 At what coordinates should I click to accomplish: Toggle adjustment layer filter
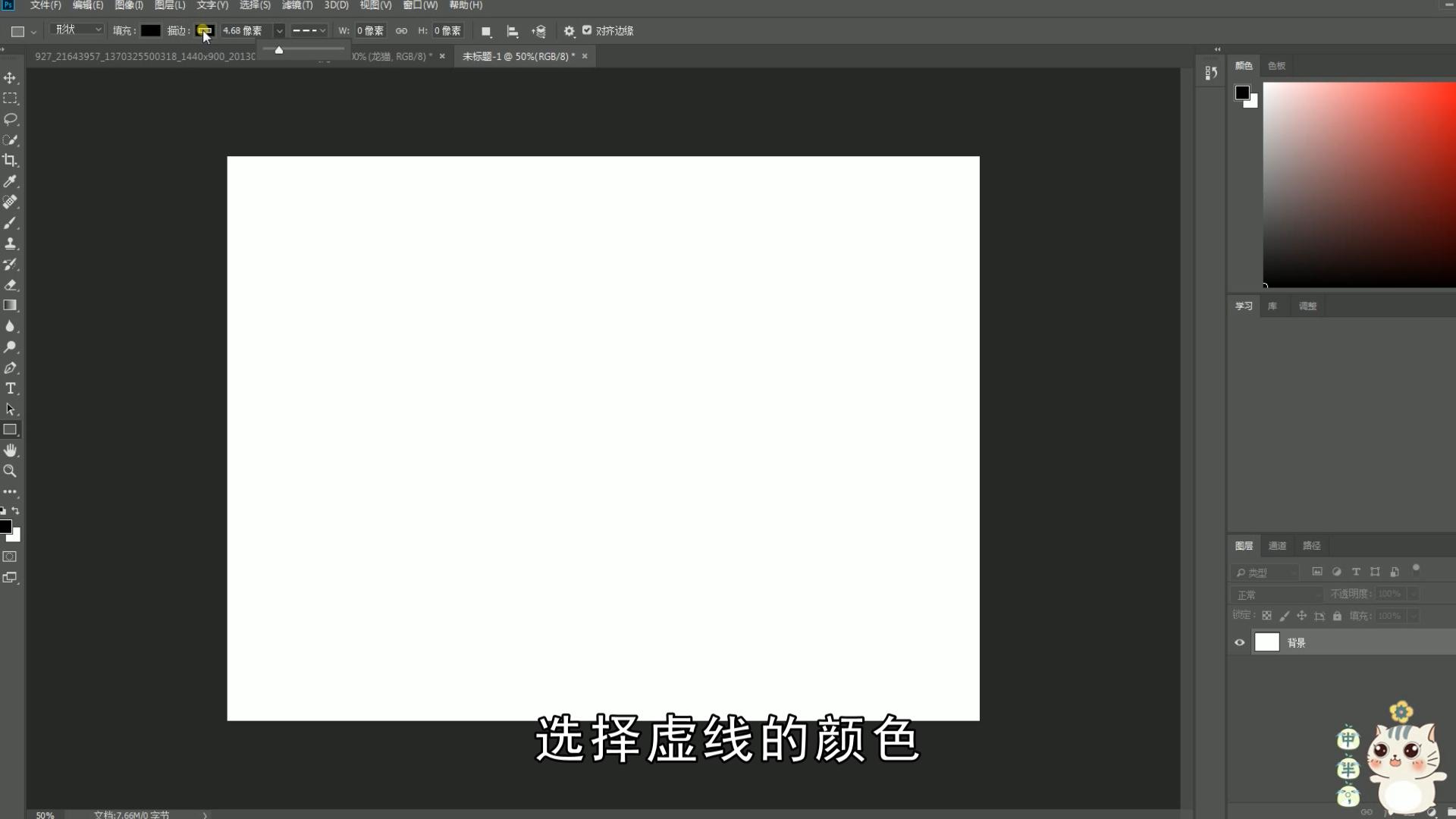tap(1337, 572)
